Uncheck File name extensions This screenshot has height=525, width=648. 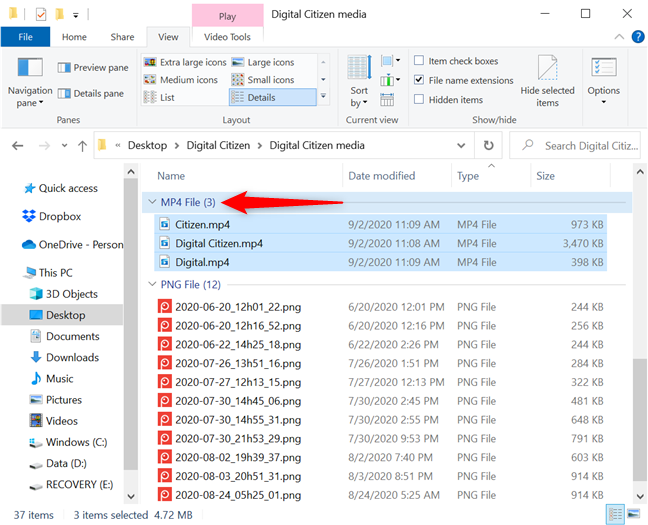[x=419, y=80]
